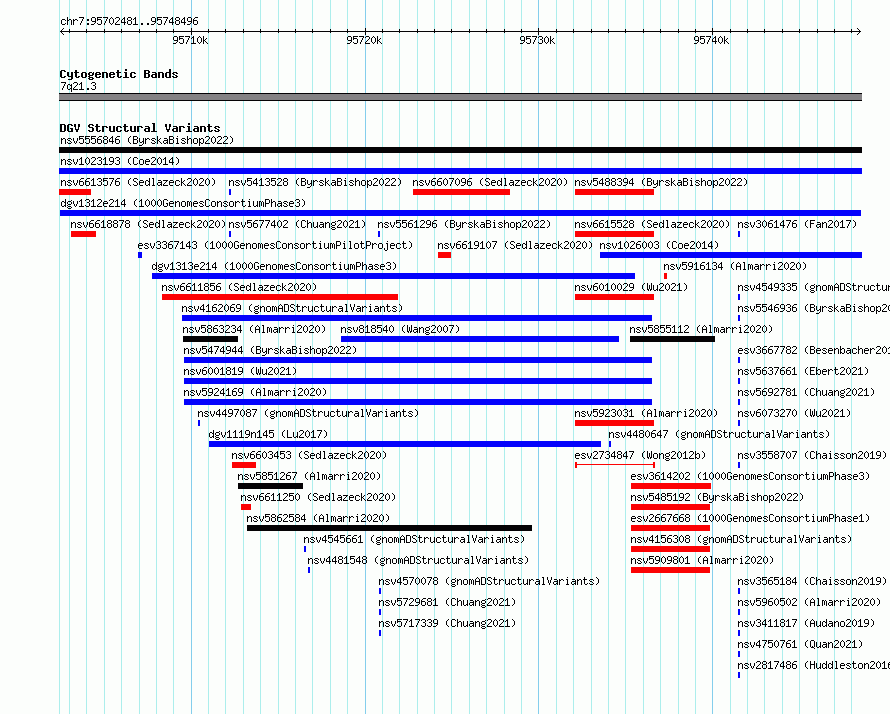
Task: Click the DGV Structural Variants track title
Action: [x=140, y=128]
